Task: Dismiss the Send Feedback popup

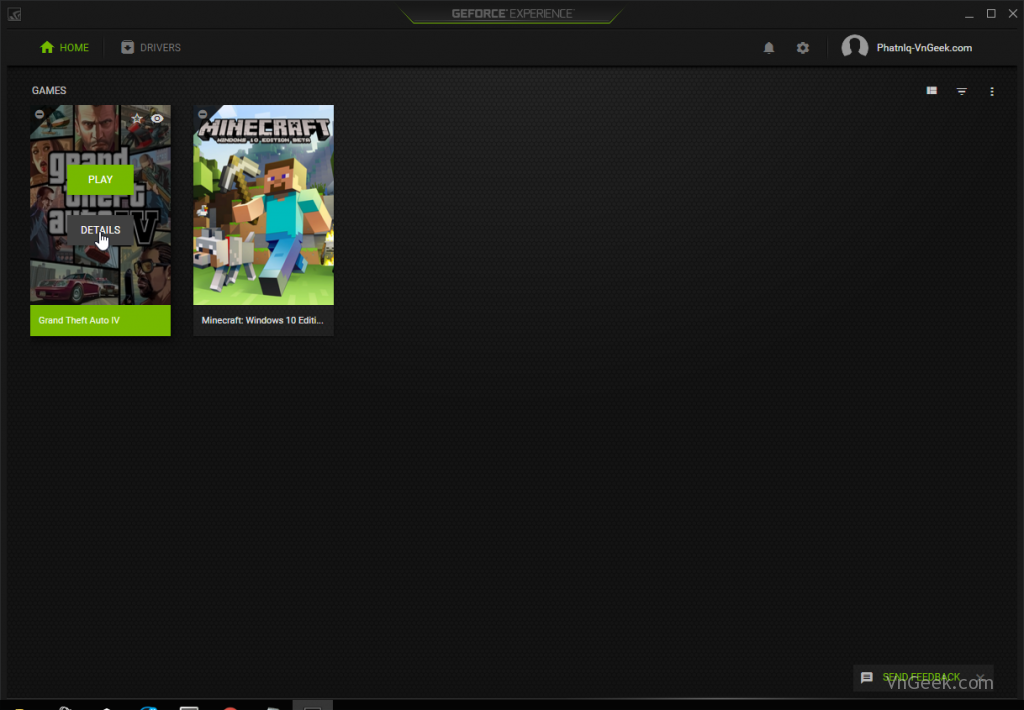Action: (980, 677)
